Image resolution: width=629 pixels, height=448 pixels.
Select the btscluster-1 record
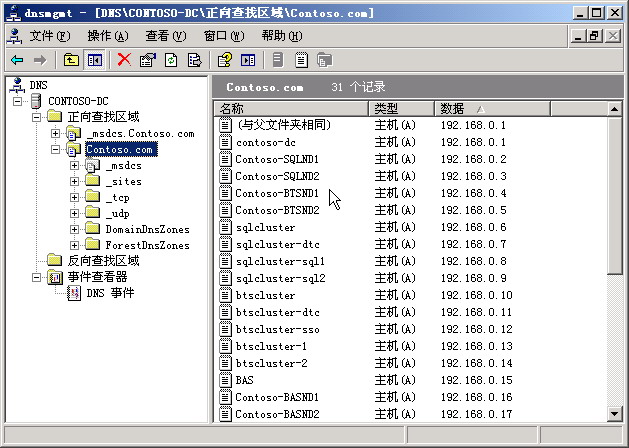(271, 346)
